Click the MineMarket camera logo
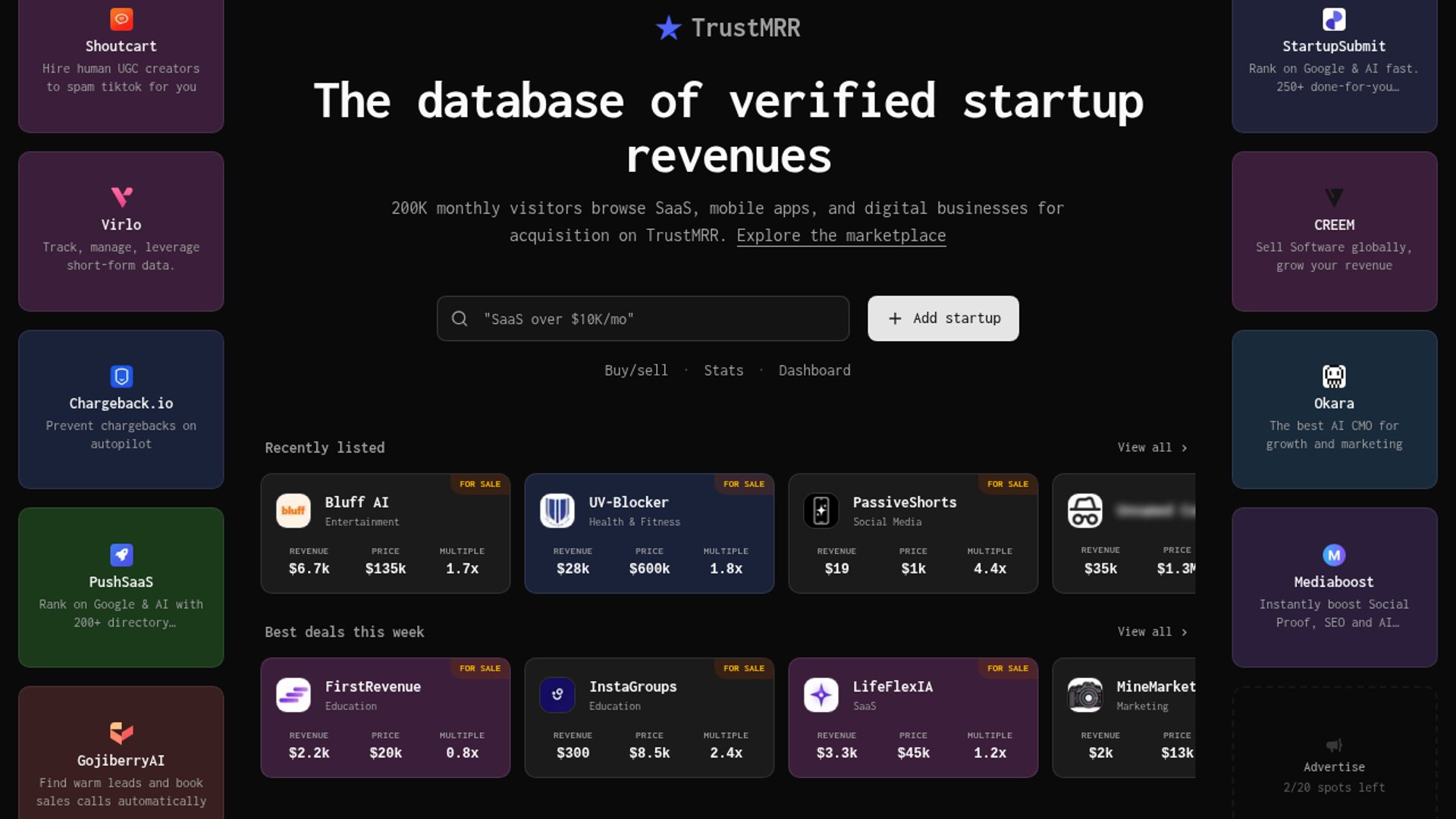Image resolution: width=1456 pixels, height=819 pixels. [1085, 695]
